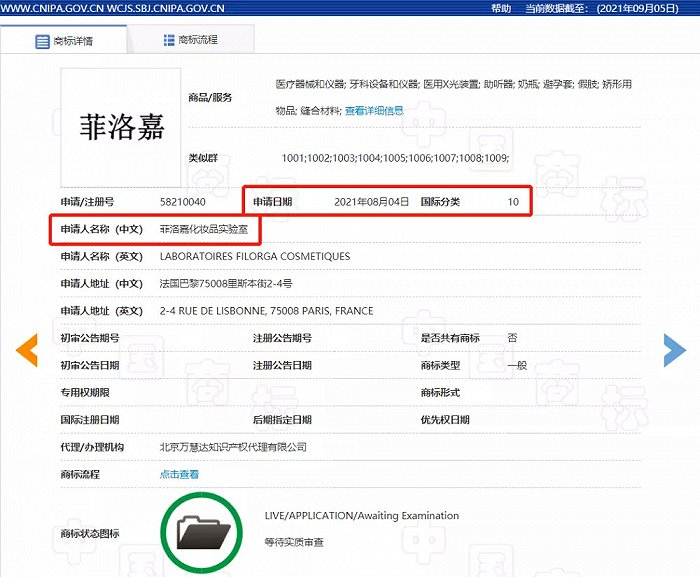Go to previous record with orange arrow
This screenshot has height=577, width=700.
coord(27,350)
